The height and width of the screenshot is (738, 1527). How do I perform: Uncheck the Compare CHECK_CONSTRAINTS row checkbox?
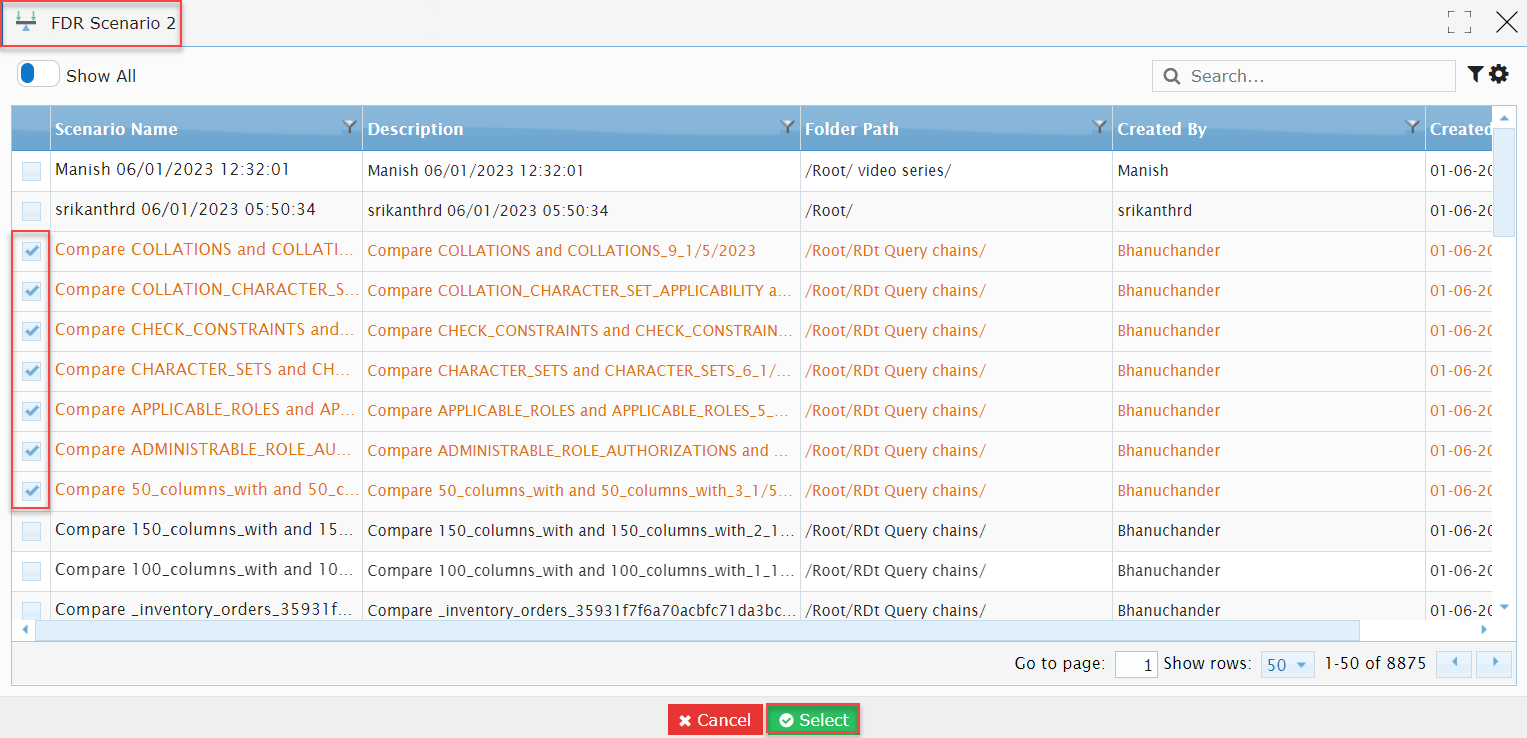[32, 331]
